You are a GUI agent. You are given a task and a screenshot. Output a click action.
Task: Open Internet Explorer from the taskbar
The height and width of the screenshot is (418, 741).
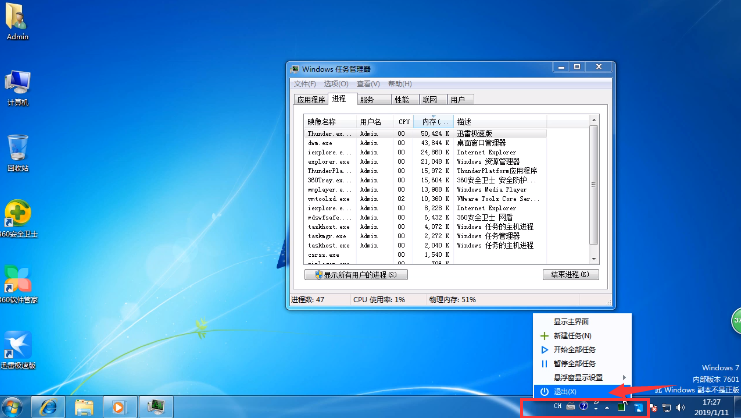pos(47,407)
